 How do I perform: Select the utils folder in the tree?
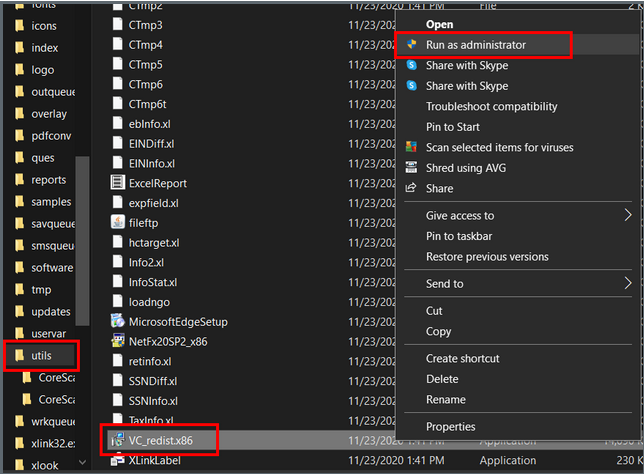click(40, 355)
